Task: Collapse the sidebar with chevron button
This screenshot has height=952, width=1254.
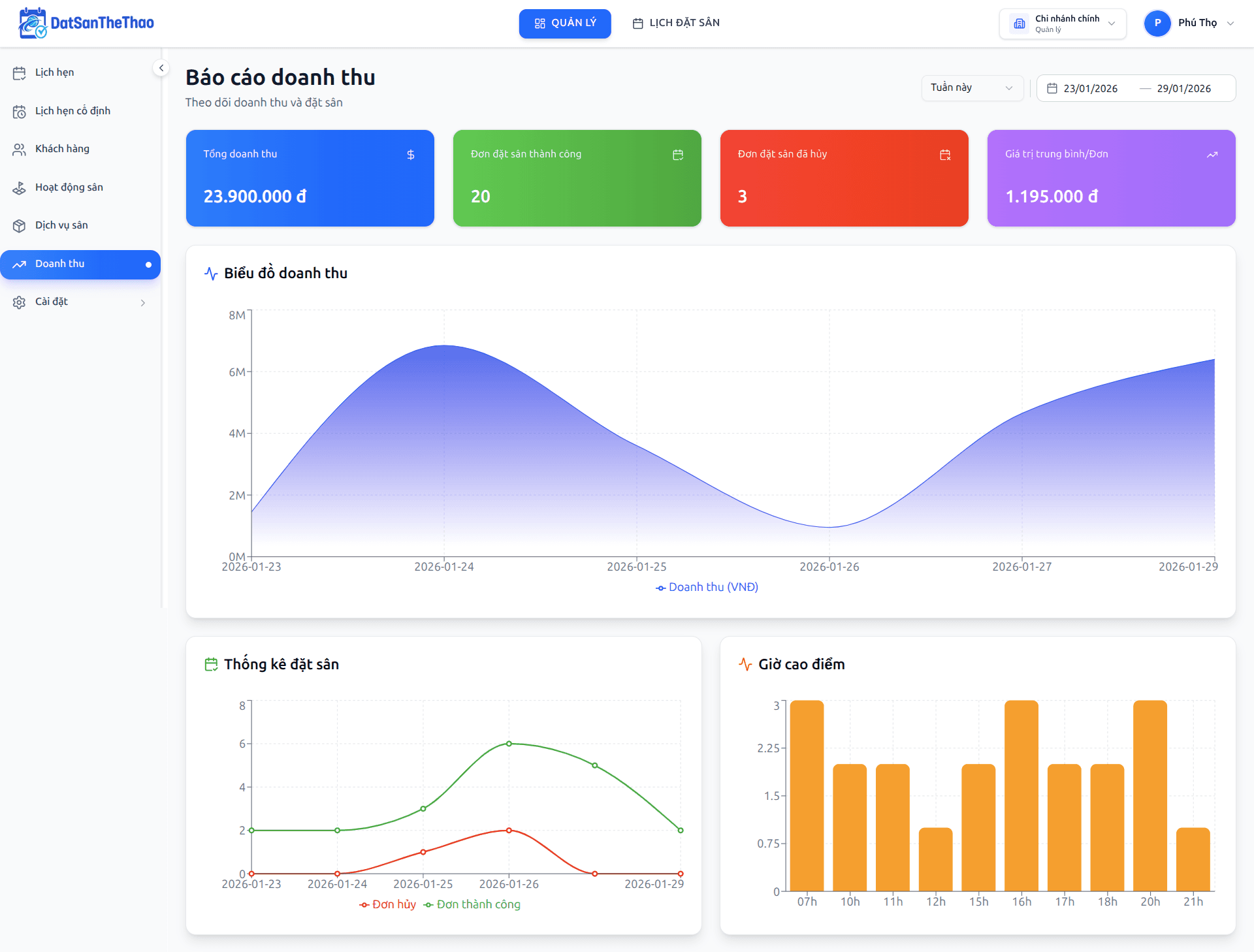Action: 161,68
